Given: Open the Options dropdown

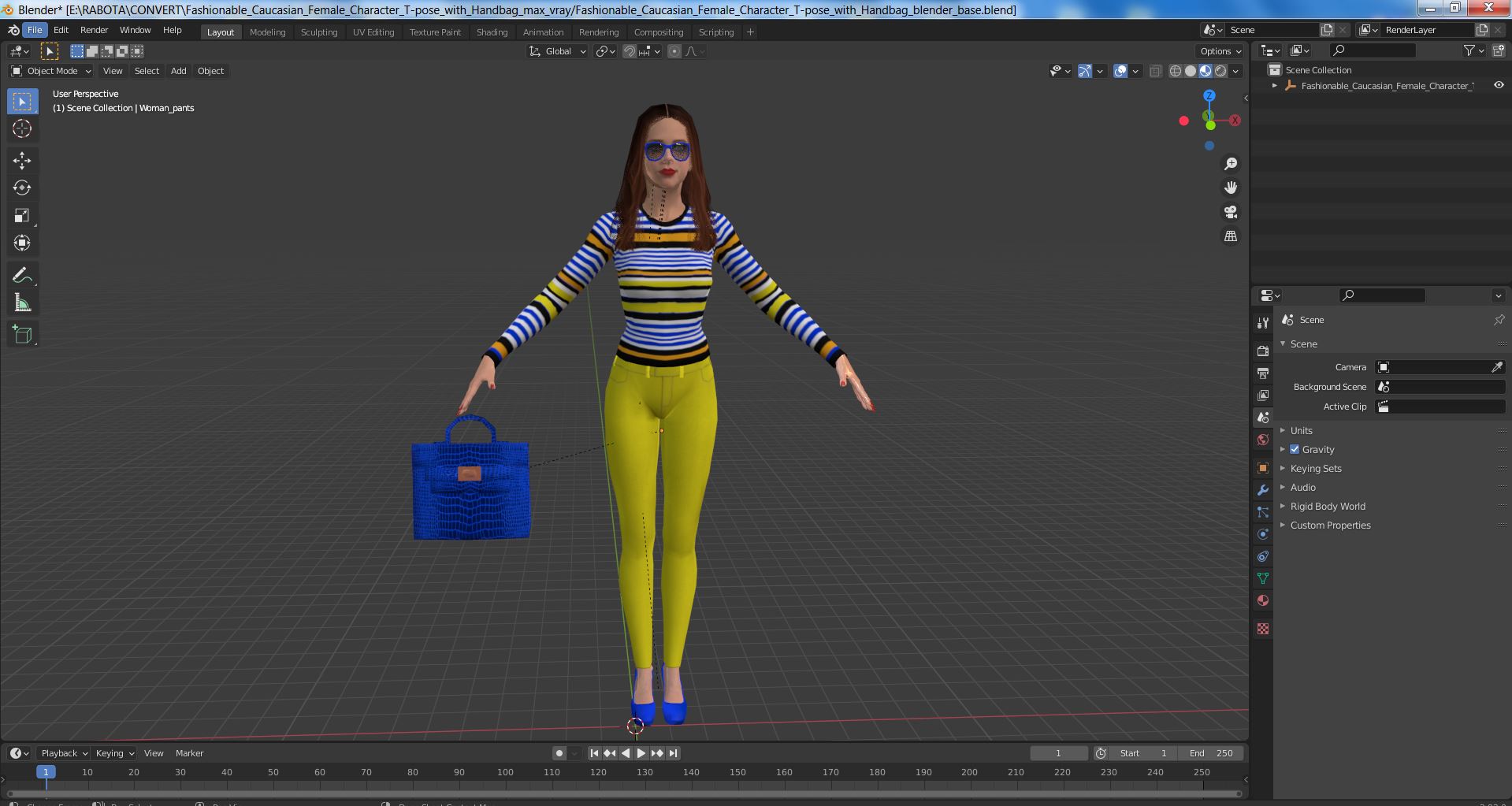Looking at the screenshot, I should (1220, 51).
